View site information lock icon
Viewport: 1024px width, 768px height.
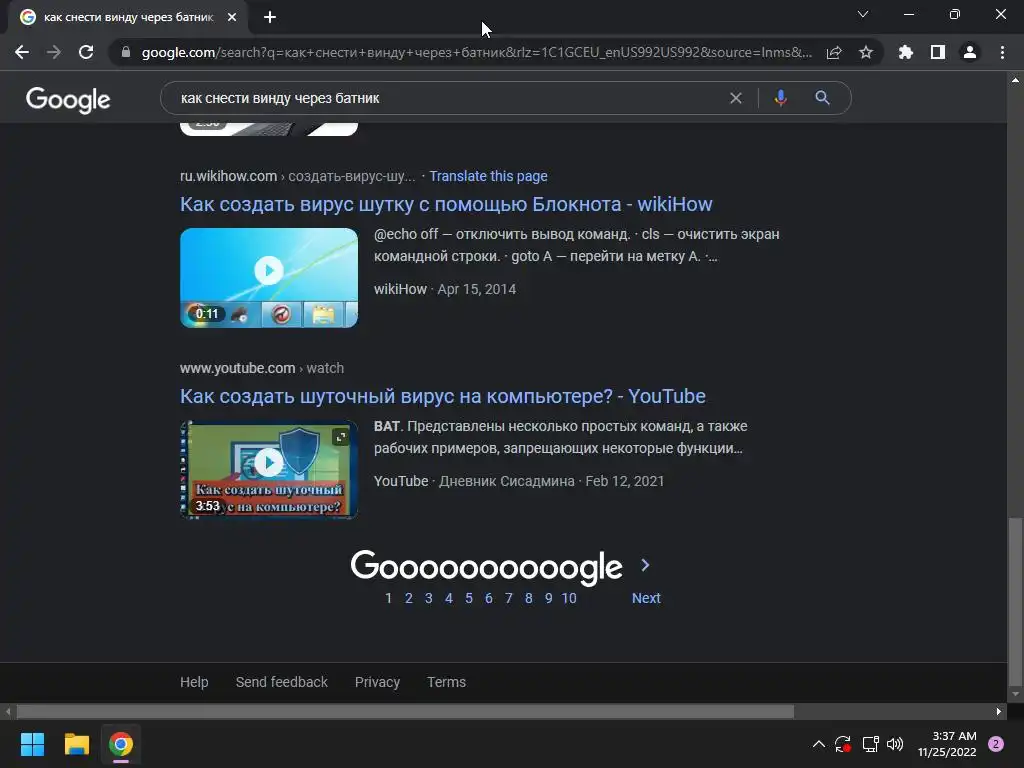[126, 52]
